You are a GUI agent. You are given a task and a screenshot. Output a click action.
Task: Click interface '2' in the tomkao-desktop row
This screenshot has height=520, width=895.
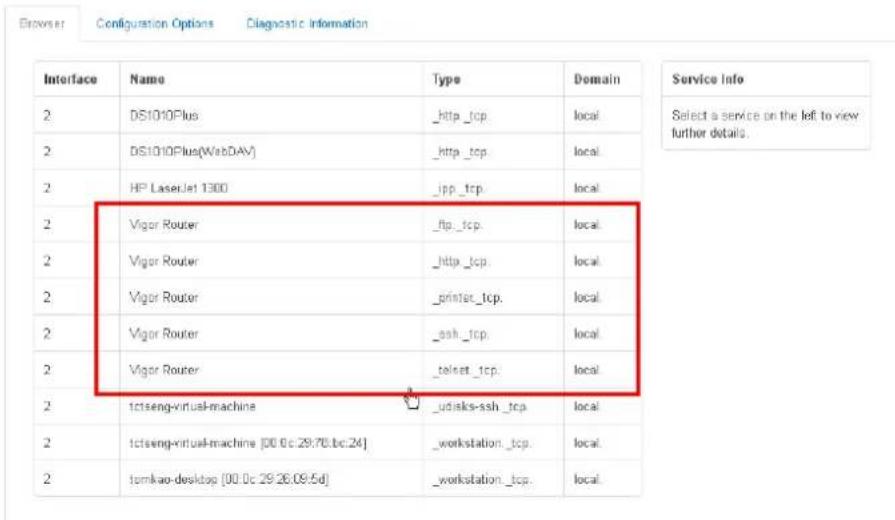47,479
